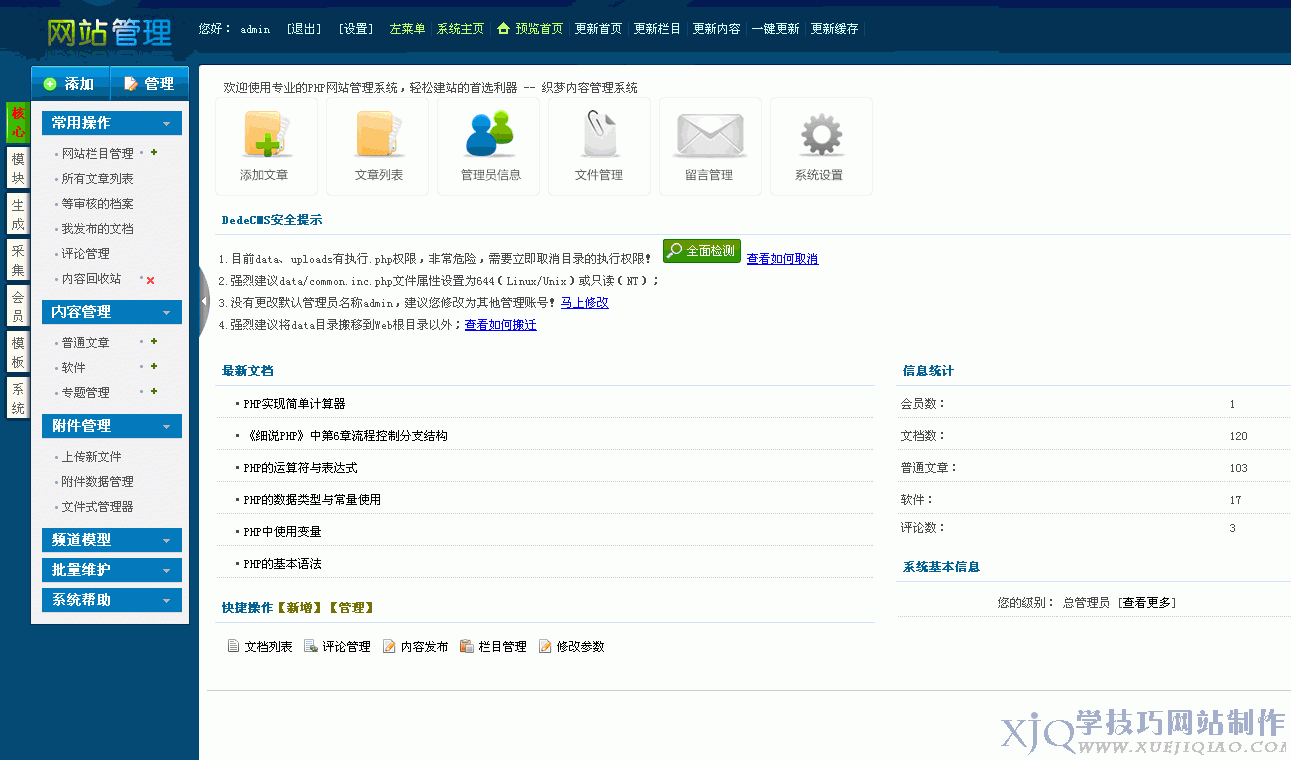
Task: Collapse the 常用操作 sidebar section
Action: 166,124
